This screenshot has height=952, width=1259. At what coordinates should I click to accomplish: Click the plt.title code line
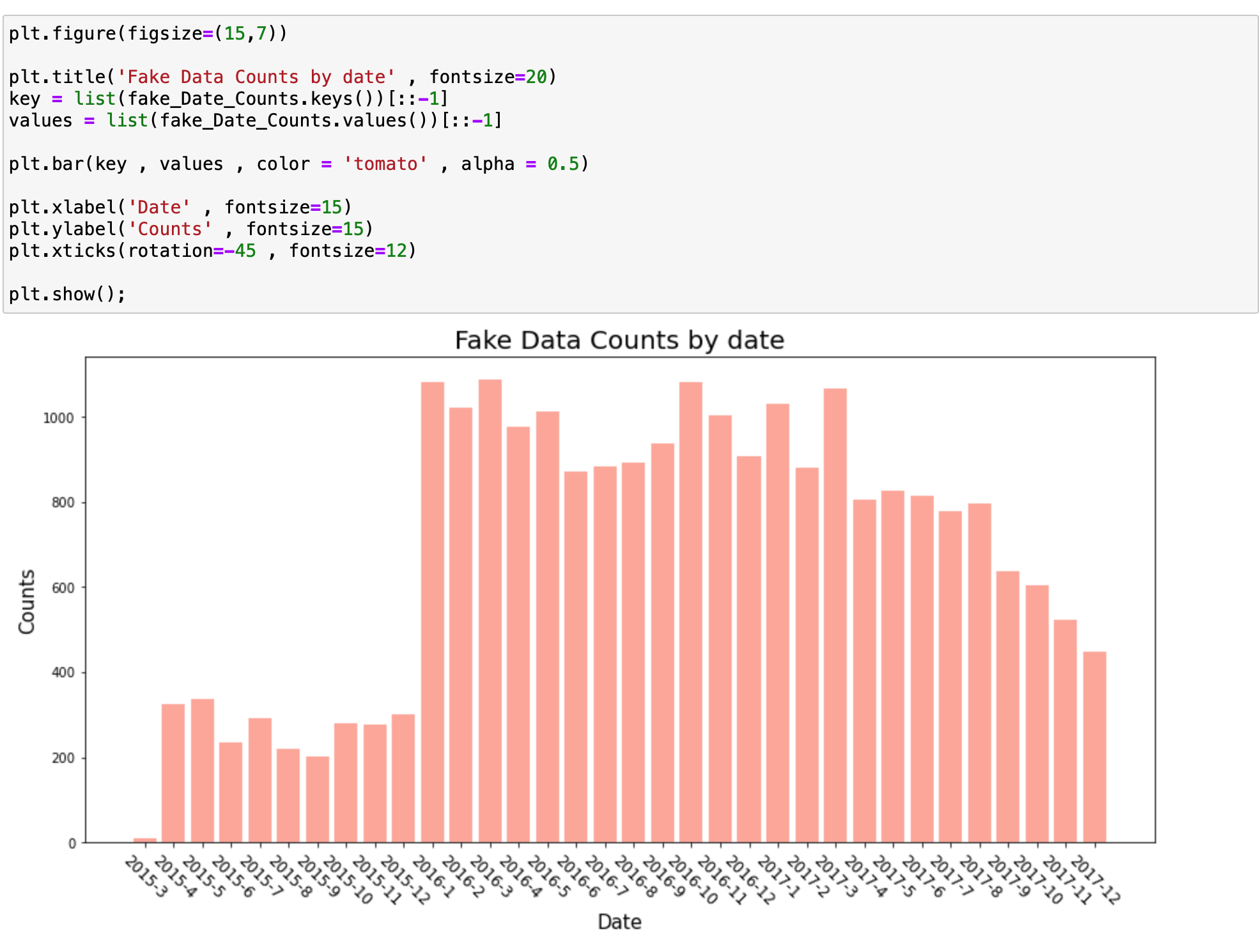282,77
